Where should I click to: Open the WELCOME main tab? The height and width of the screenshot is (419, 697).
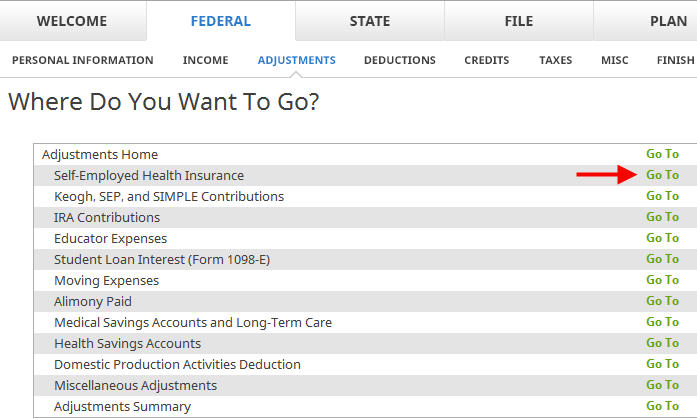coord(72,21)
